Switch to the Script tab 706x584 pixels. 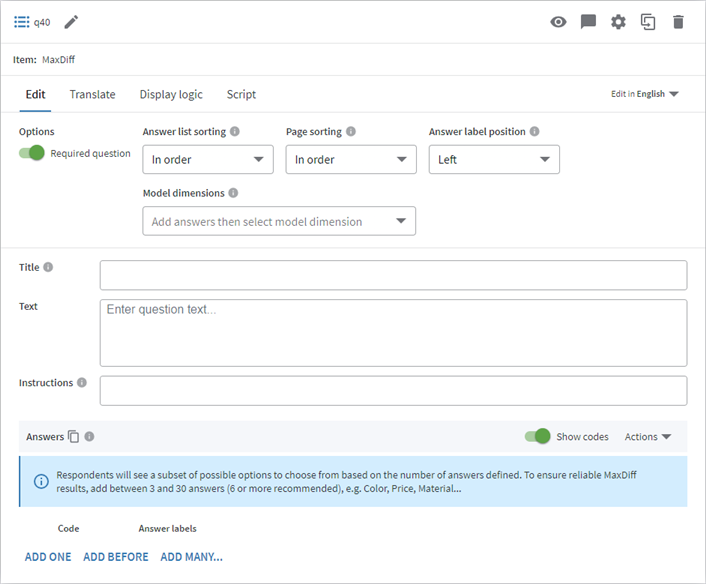click(241, 94)
